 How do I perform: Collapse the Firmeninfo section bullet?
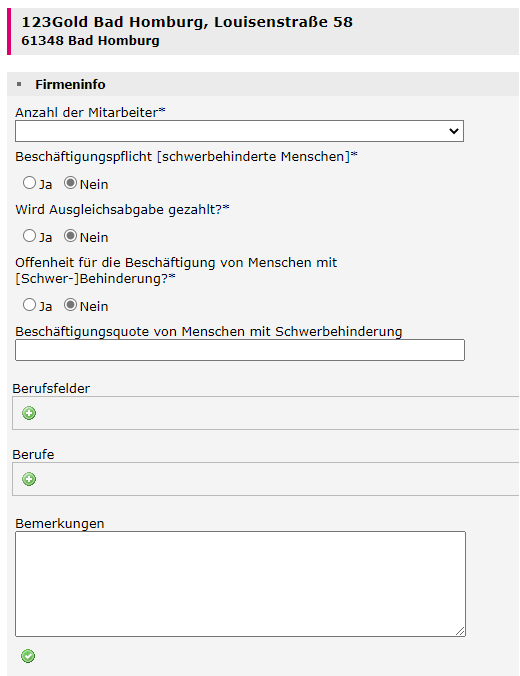coord(19,84)
